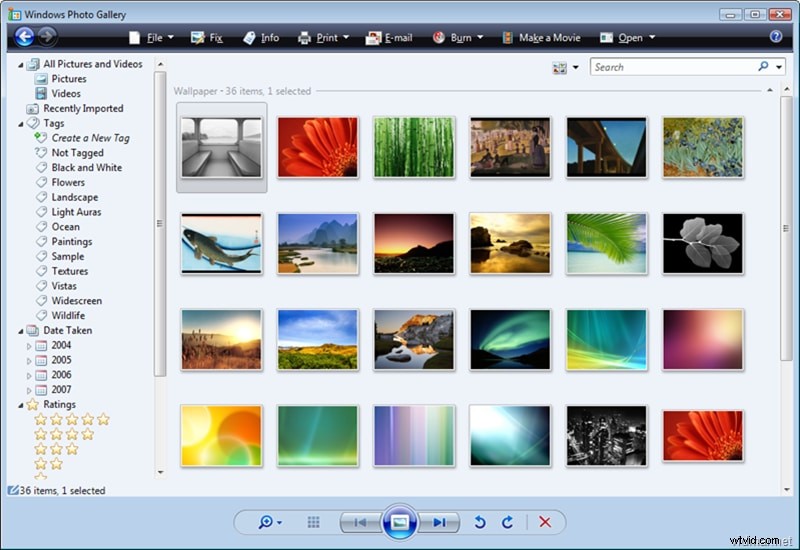800x550 pixels.
Task: Click the Fix toolbar button
Action: pyautogui.click(x=206, y=38)
